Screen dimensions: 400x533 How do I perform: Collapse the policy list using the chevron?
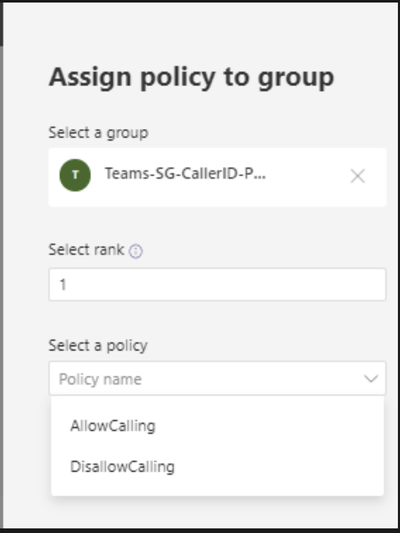click(x=371, y=378)
